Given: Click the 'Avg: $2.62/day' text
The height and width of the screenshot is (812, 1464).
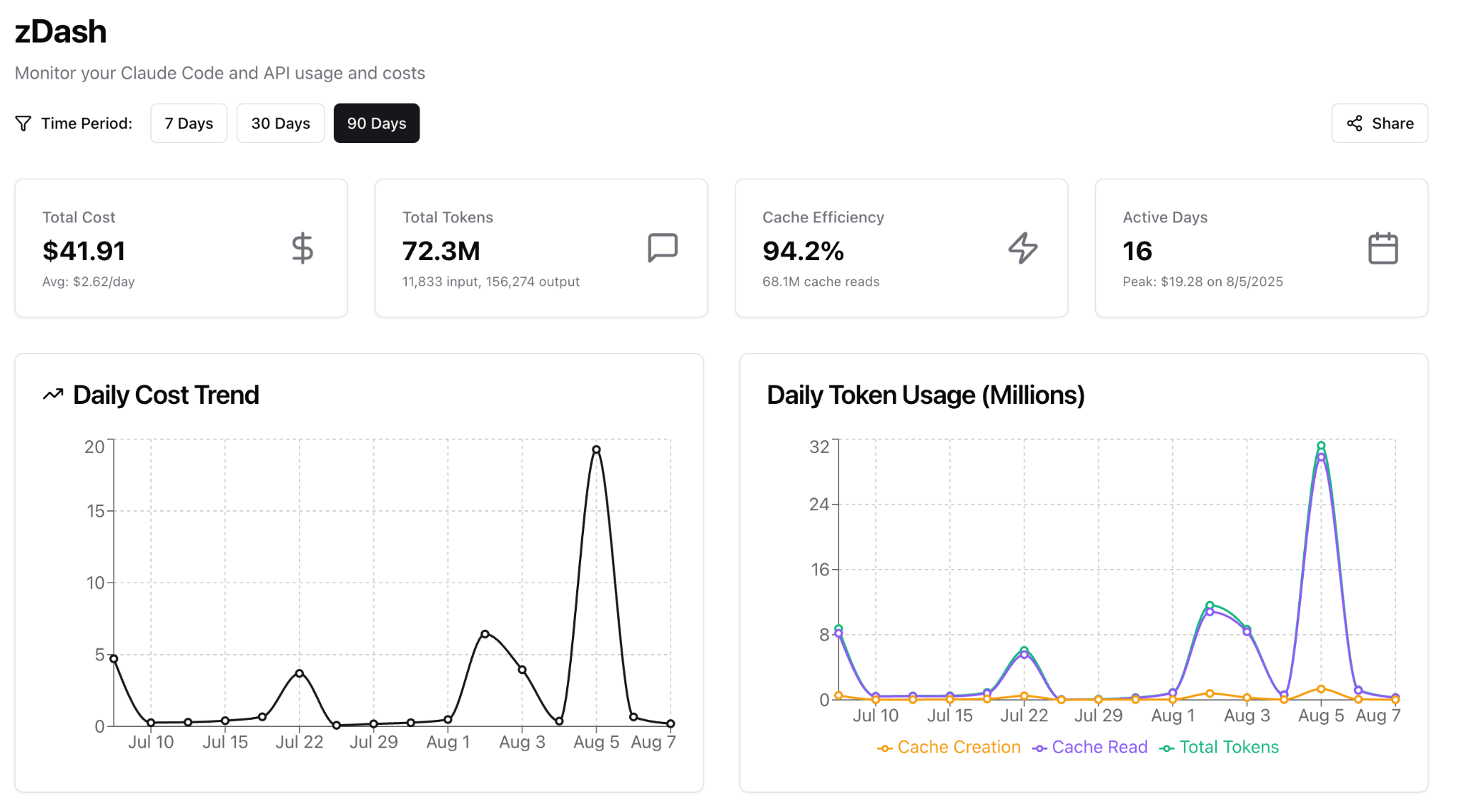Looking at the screenshot, I should 89,282.
